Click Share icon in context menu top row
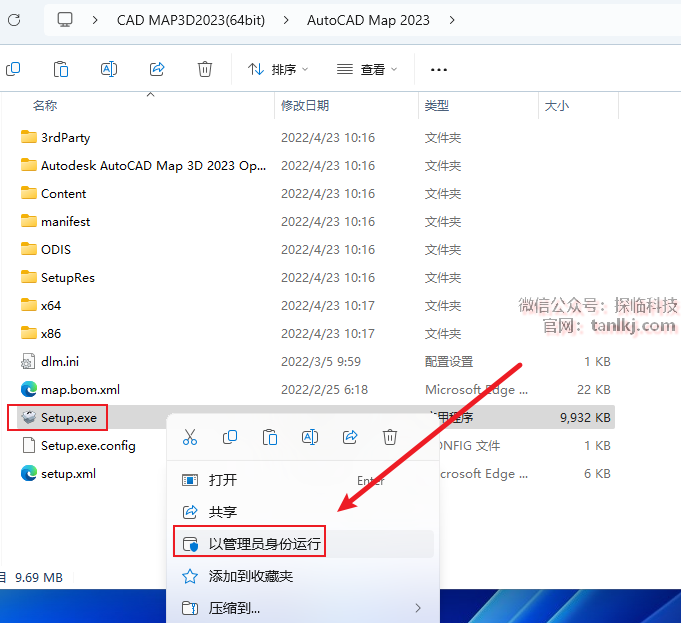The height and width of the screenshot is (623, 681). point(350,437)
